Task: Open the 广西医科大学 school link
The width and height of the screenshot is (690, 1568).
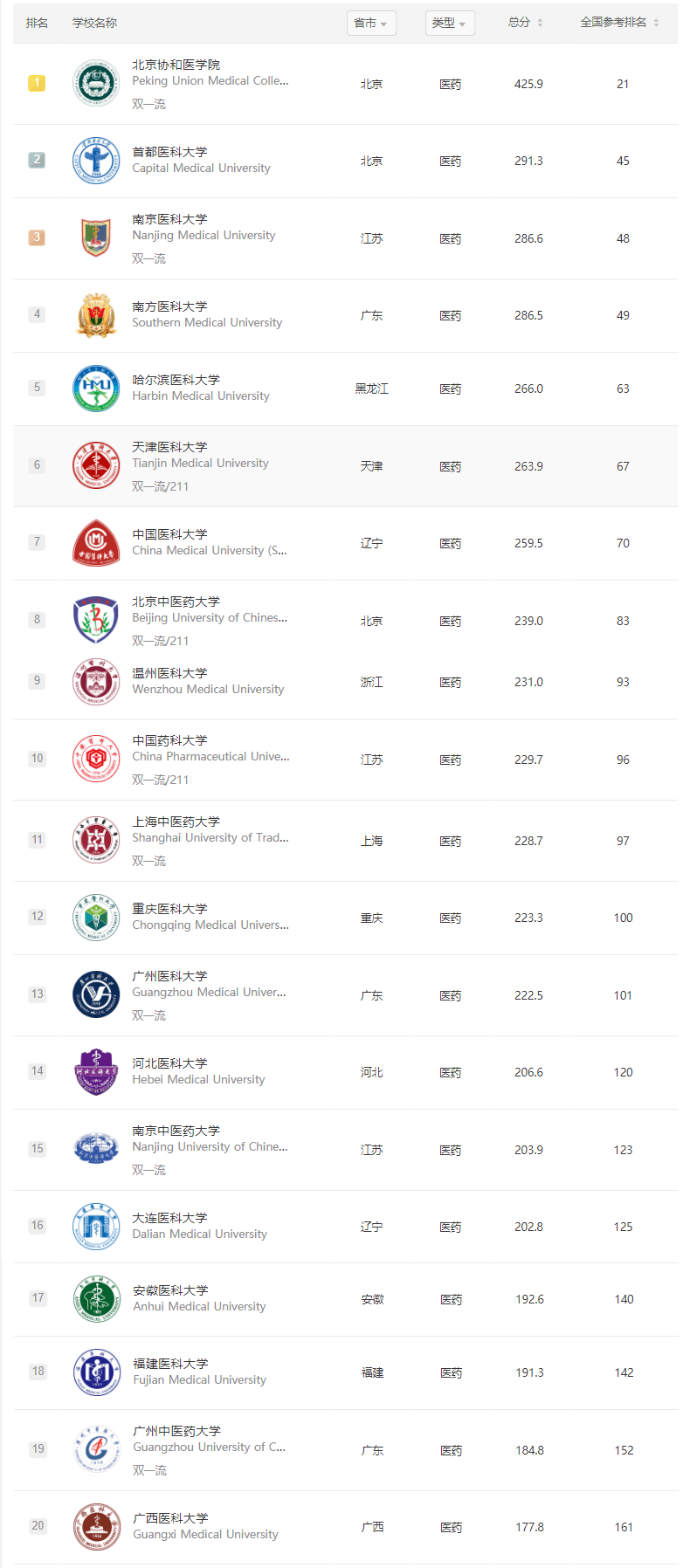Action: click(170, 1518)
